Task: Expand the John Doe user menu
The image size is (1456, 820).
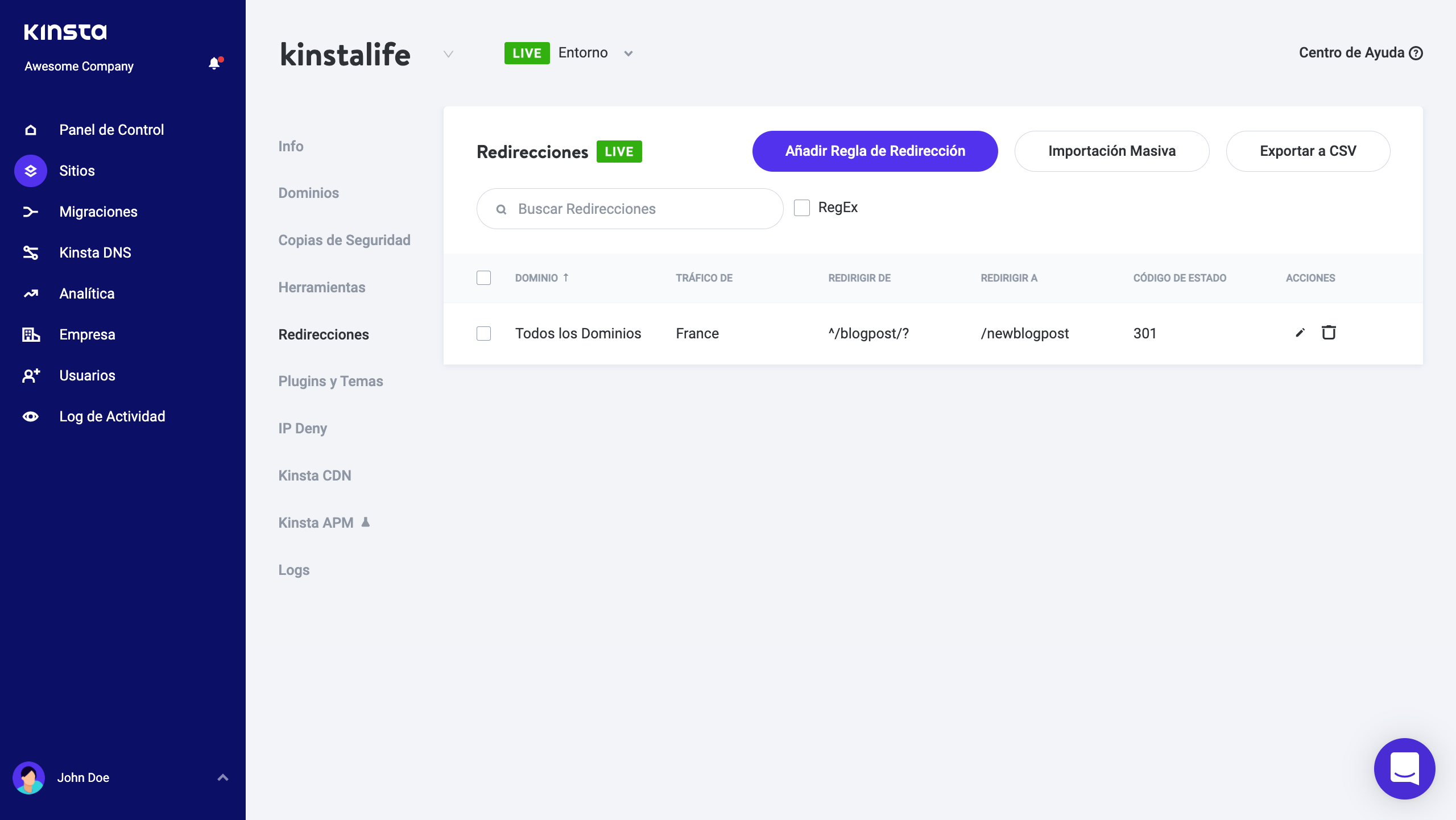Action: click(x=223, y=777)
